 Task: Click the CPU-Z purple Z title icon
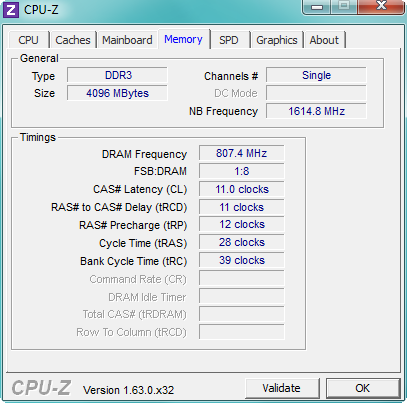(x=11, y=10)
